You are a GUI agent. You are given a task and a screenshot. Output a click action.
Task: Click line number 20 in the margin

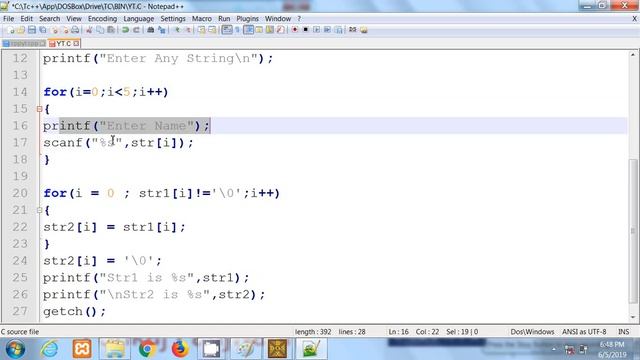20,193
